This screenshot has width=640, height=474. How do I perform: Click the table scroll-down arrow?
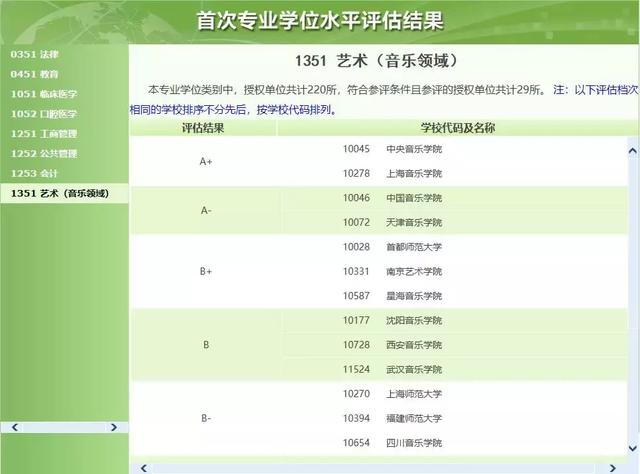[x=633, y=448]
